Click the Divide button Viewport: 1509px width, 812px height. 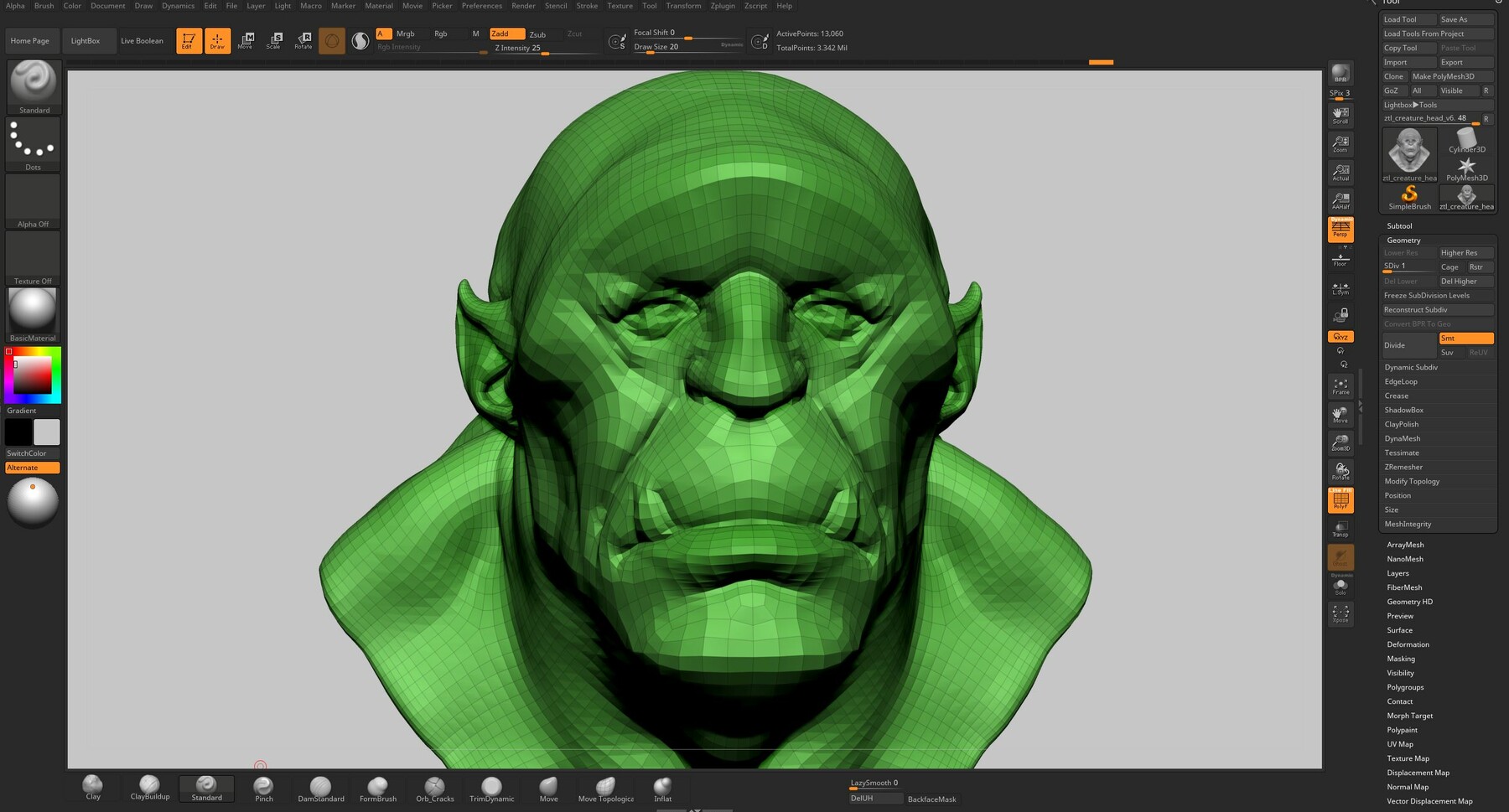pyautogui.click(x=1408, y=345)
